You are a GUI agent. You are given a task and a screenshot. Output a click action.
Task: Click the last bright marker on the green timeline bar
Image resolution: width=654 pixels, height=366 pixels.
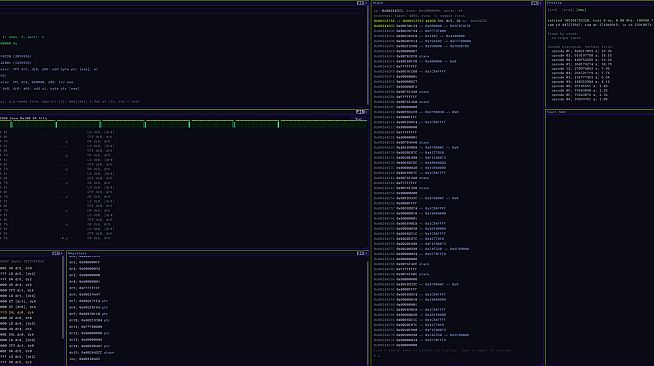[278, 125]
